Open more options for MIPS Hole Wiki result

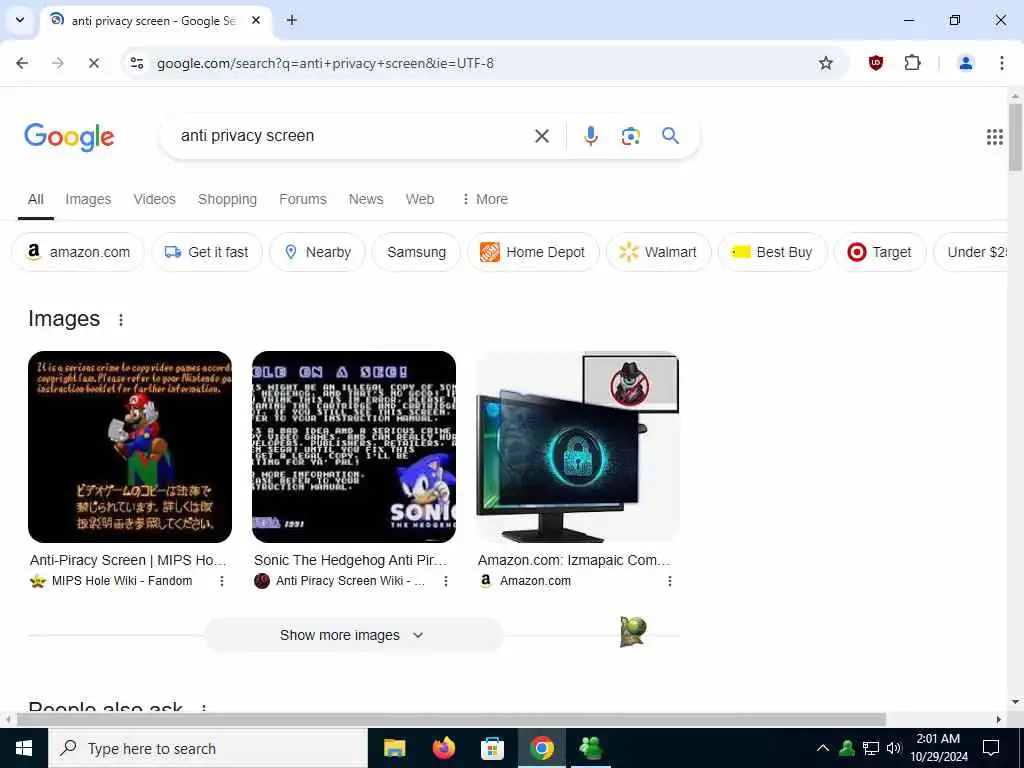coord(222,581)
